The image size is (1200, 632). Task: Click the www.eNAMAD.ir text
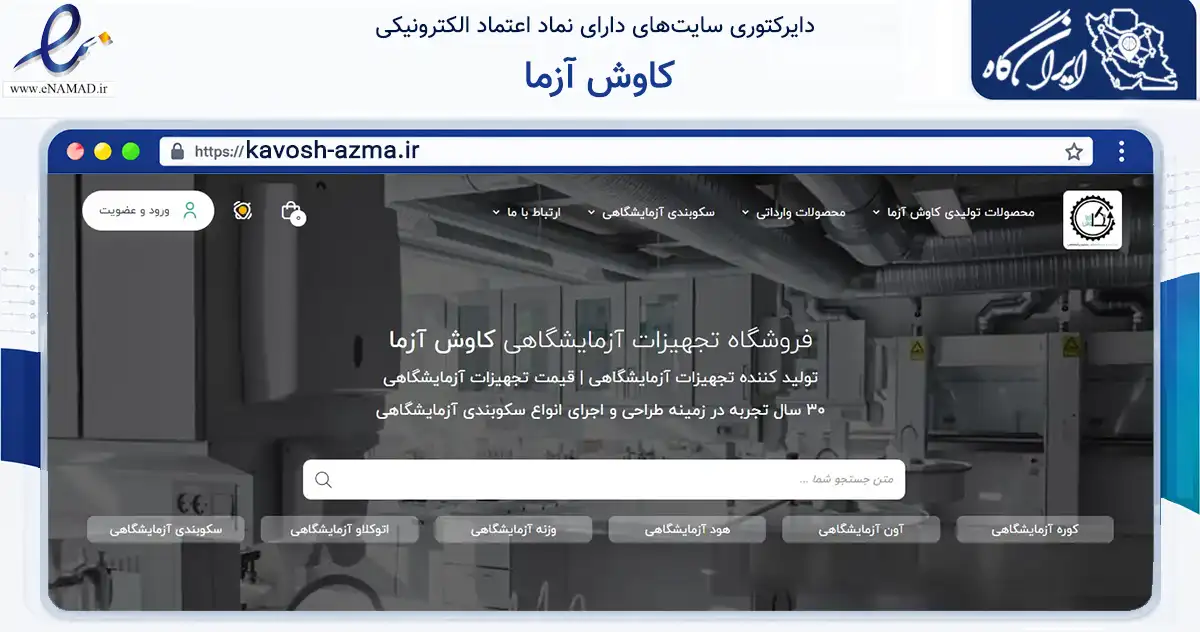point(59,89)
